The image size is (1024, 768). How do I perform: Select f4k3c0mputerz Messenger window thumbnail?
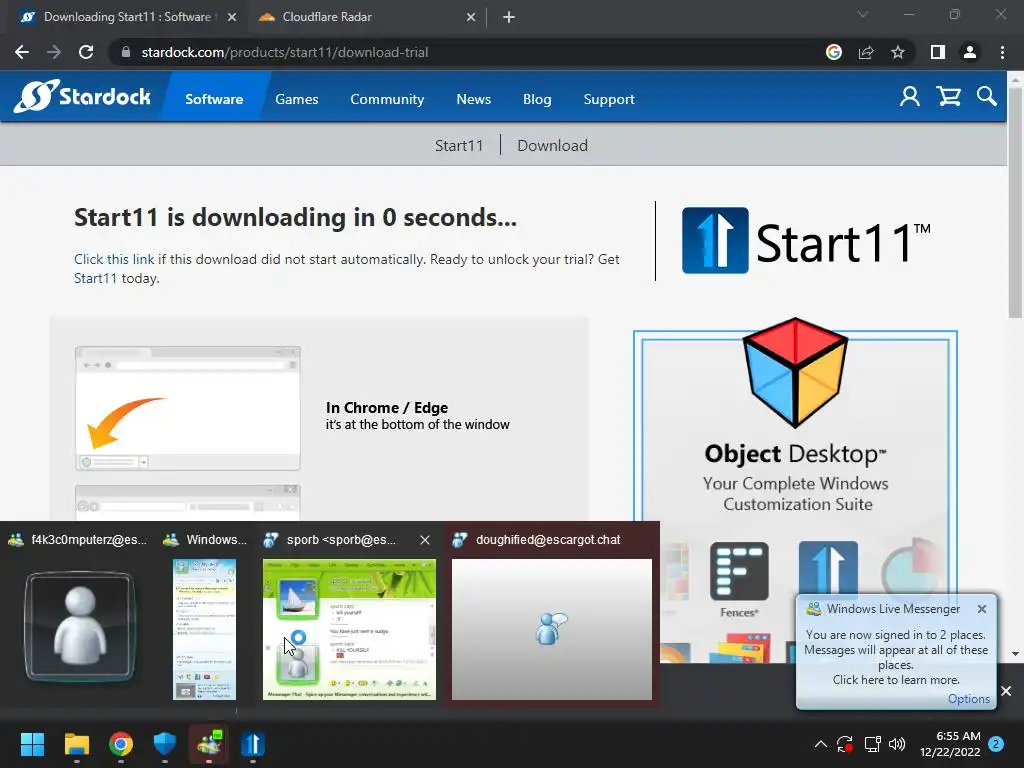pos(80,627)
